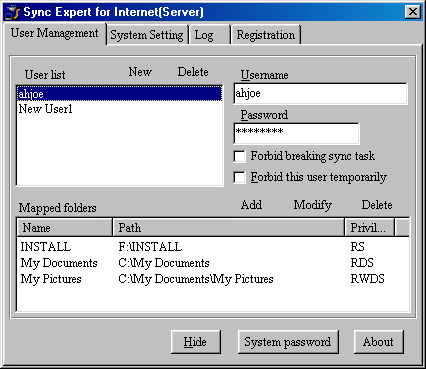This screenshot has width=426, height=369.
Task: Sort mapped folders by Path column header
Action: [x=228, y=228]
